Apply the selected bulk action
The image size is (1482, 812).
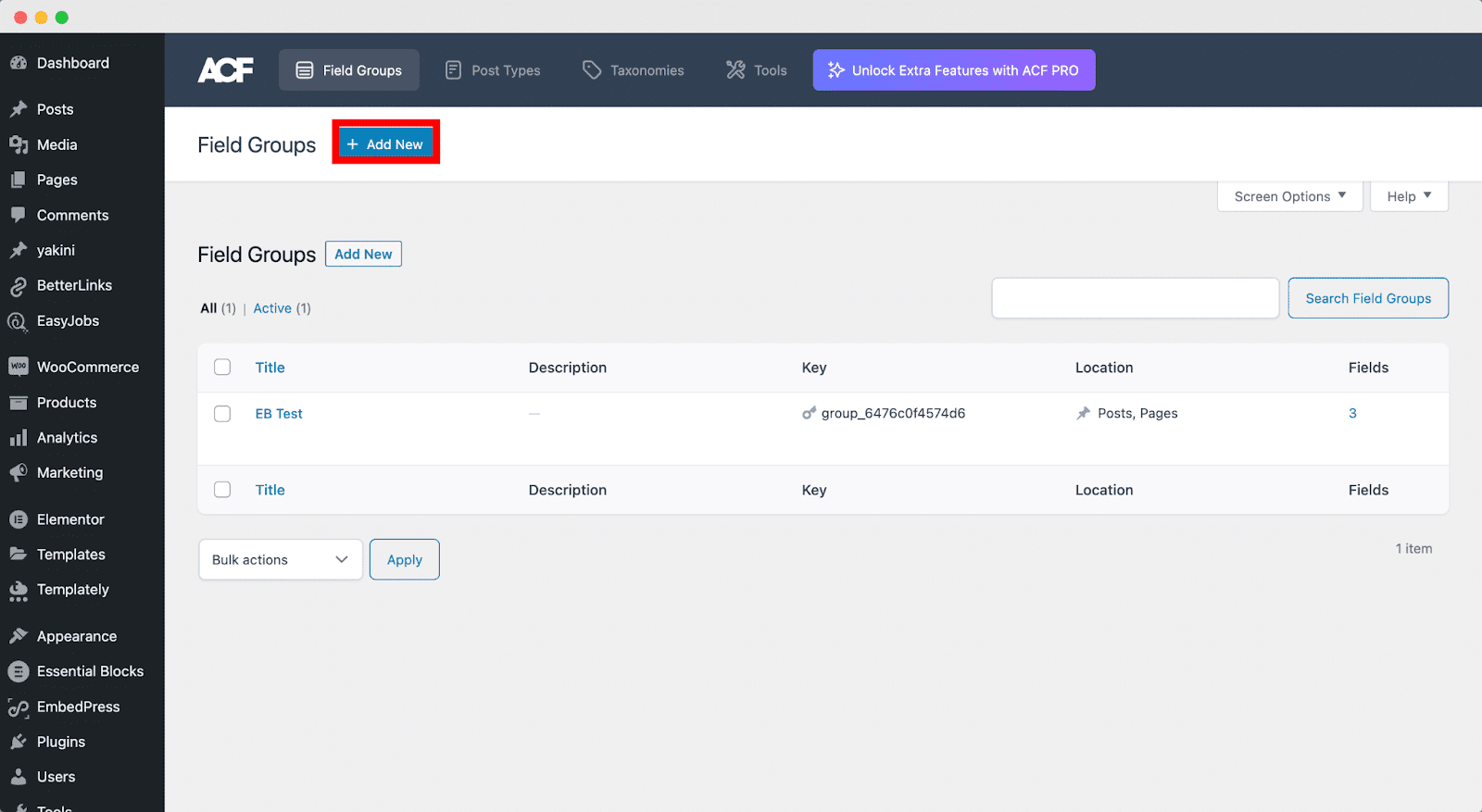pos(405,560)
